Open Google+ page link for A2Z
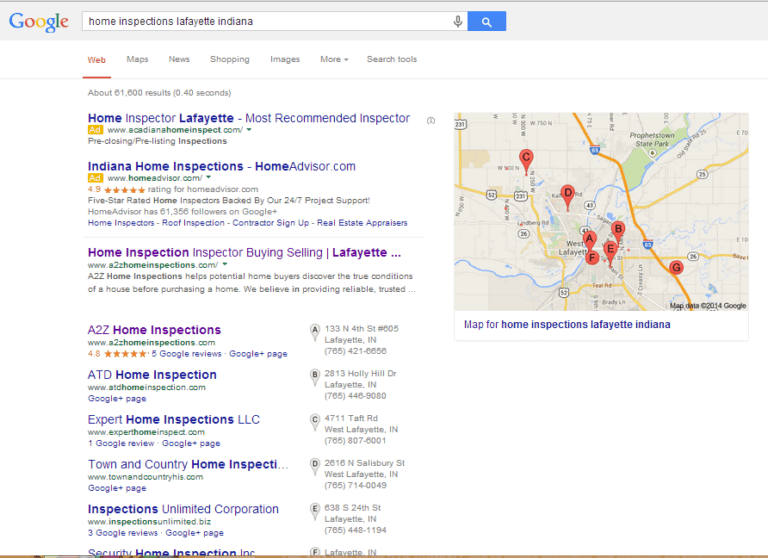768x558 pixels. pos(258,354)
